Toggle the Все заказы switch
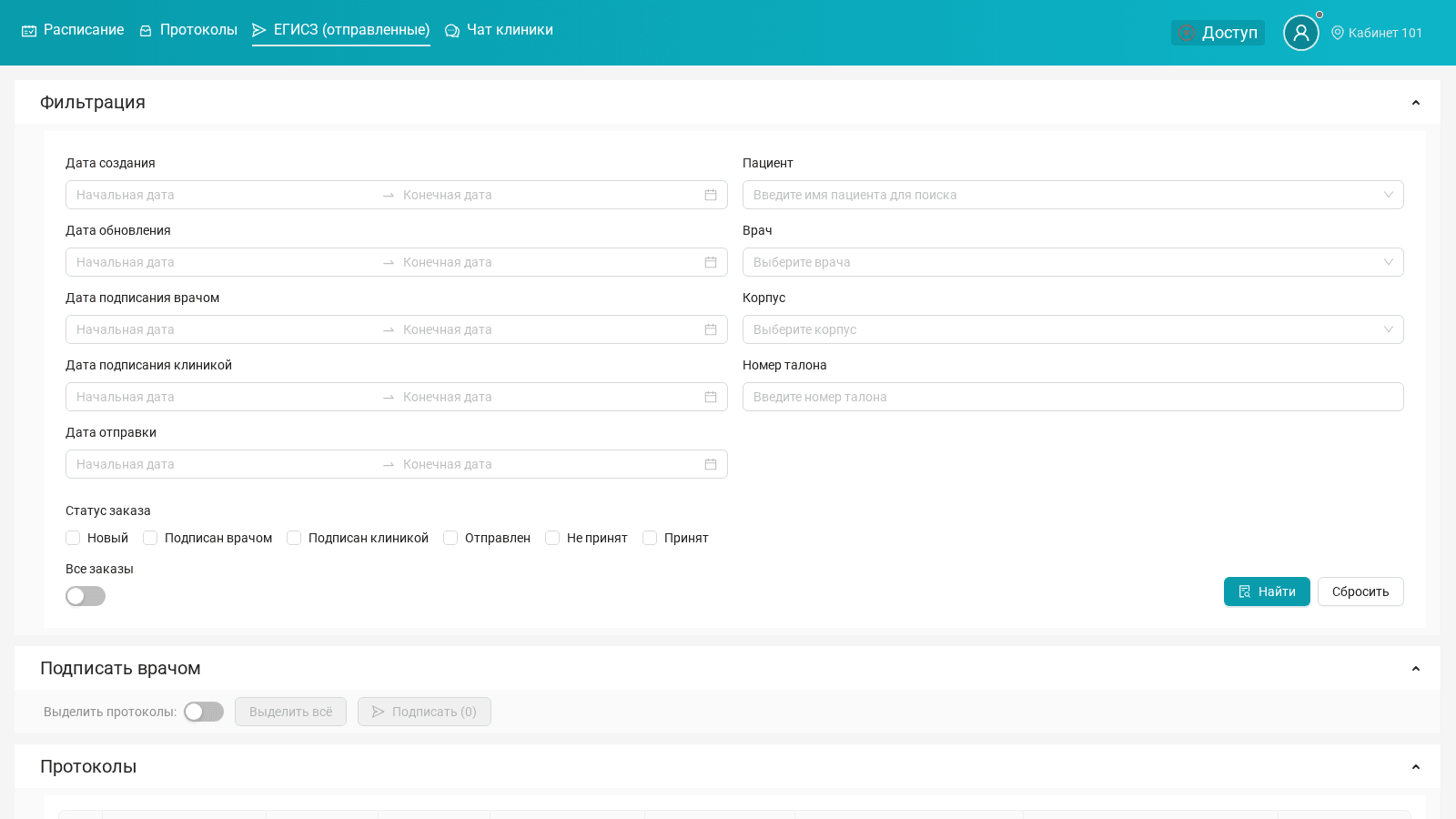The width and height of the screenshot is (1456, 819). point(86,596)
